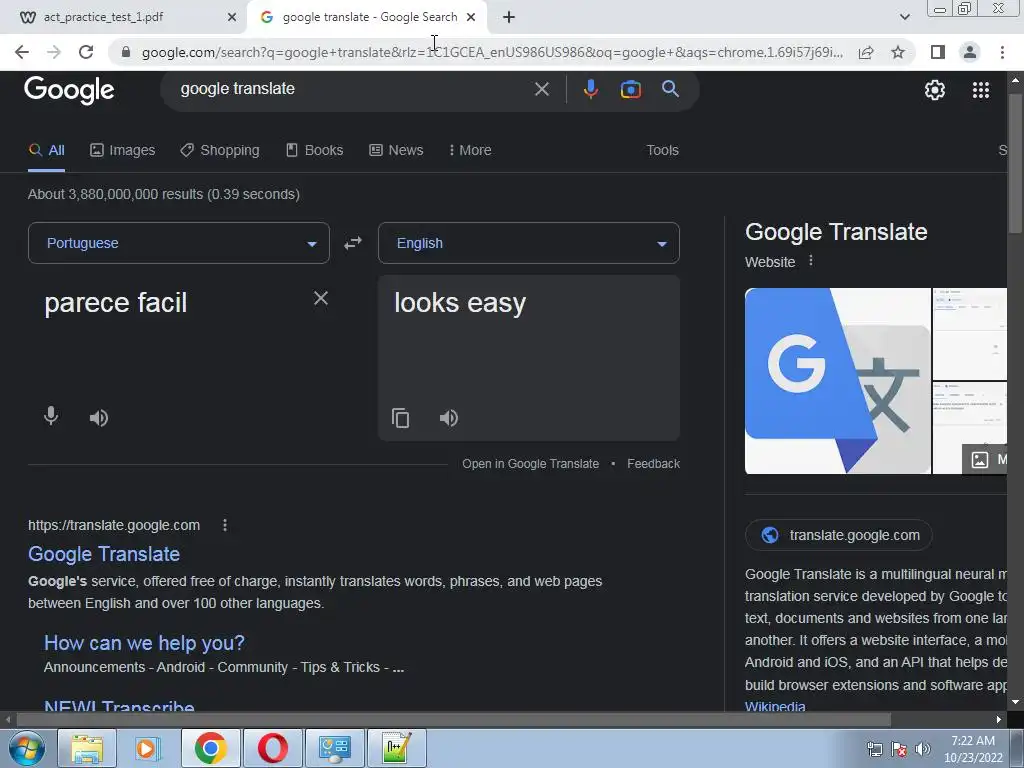The width and height of the screenshot is (1024, 768).
Task: Open the browser side panel
Action: click(938, 52)
